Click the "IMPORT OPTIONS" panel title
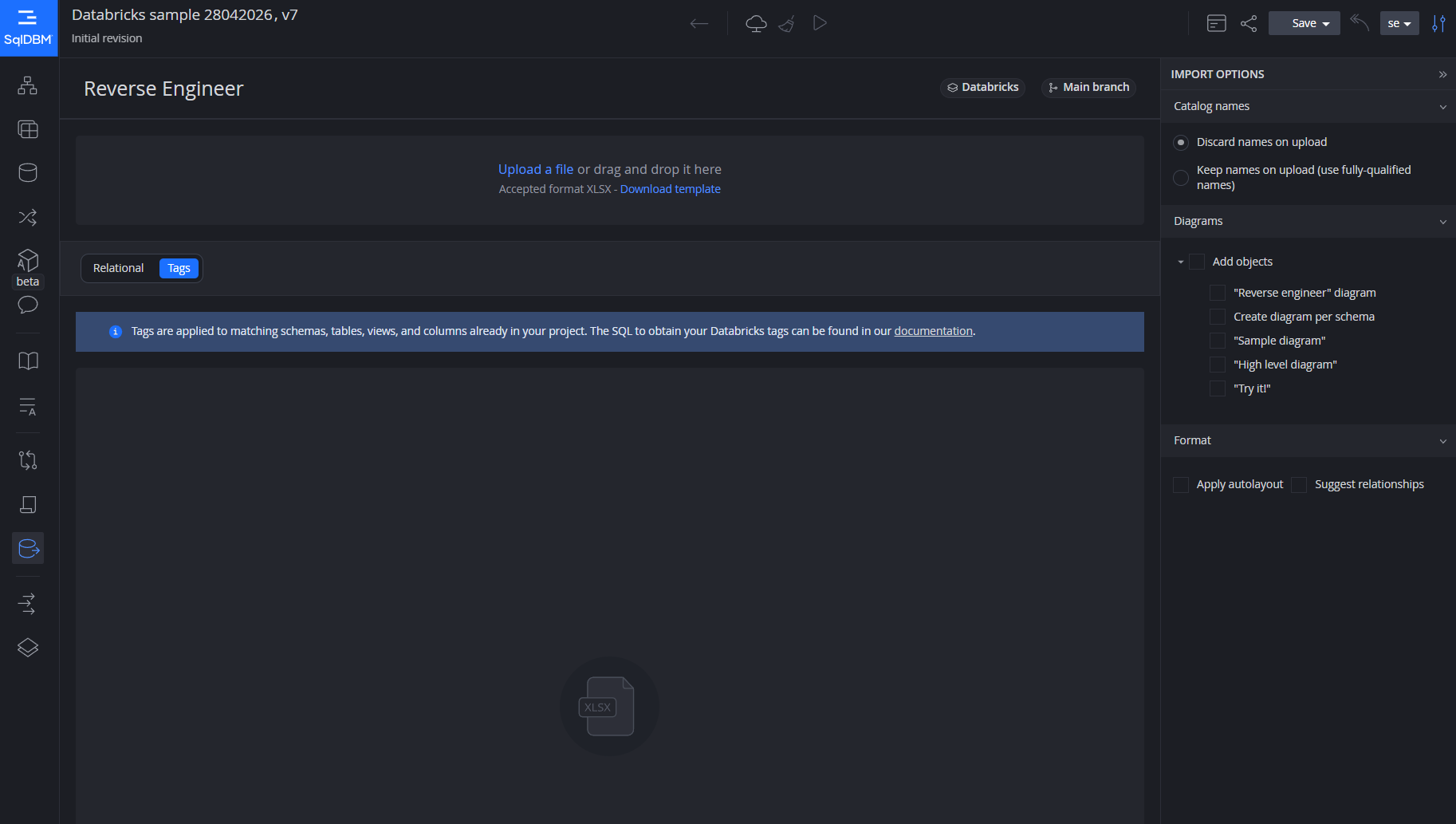This screenshot has width=1456, height=824. click(1218, 74)
